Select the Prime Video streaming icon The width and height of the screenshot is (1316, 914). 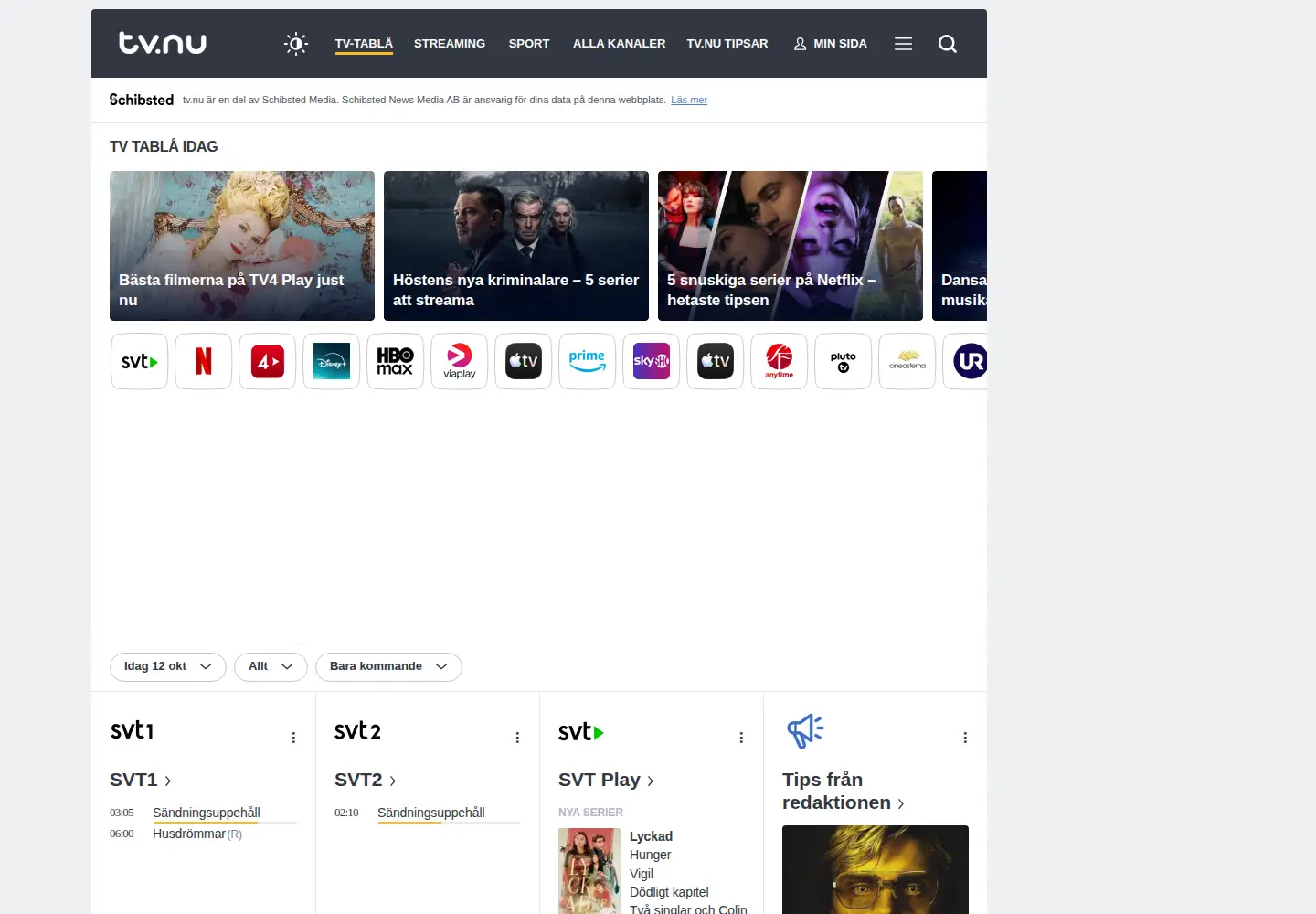588,362
